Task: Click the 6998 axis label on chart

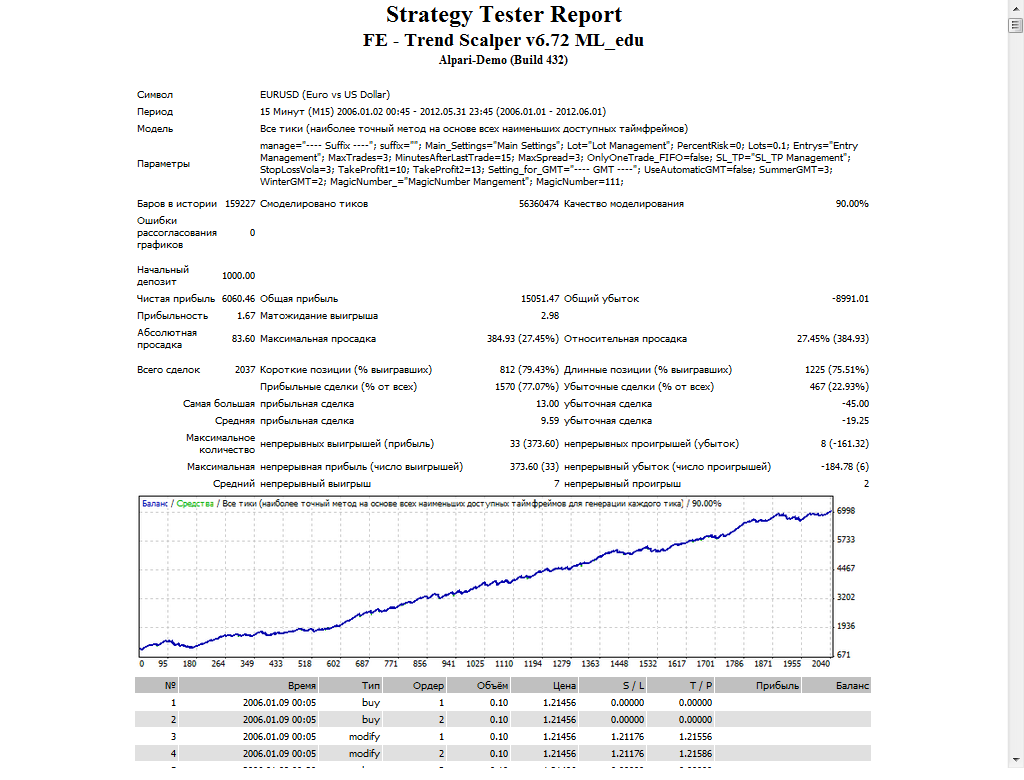Action: (x=846, y=511)
